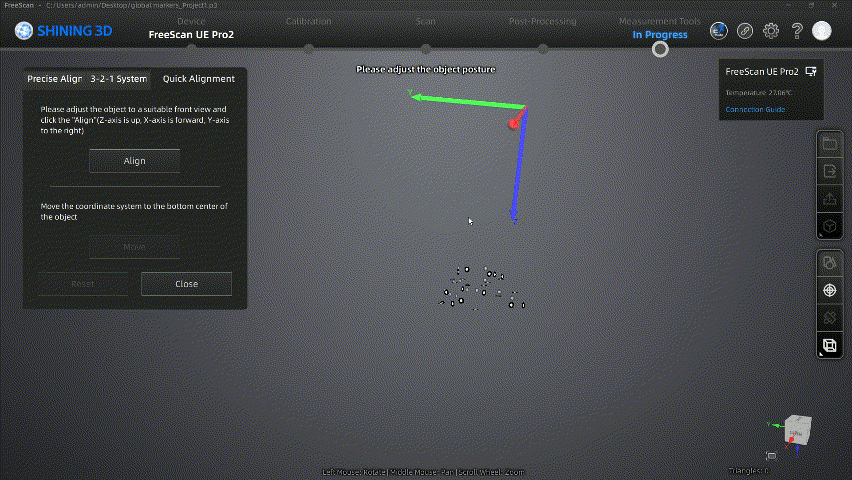
Task: Click the Measurement Tools progress node
Action: (x=660, y=49)
